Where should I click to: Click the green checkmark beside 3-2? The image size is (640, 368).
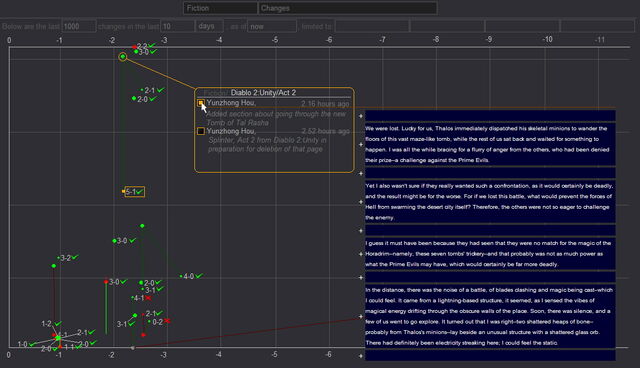pyautogui.click(x=75, y=257)
